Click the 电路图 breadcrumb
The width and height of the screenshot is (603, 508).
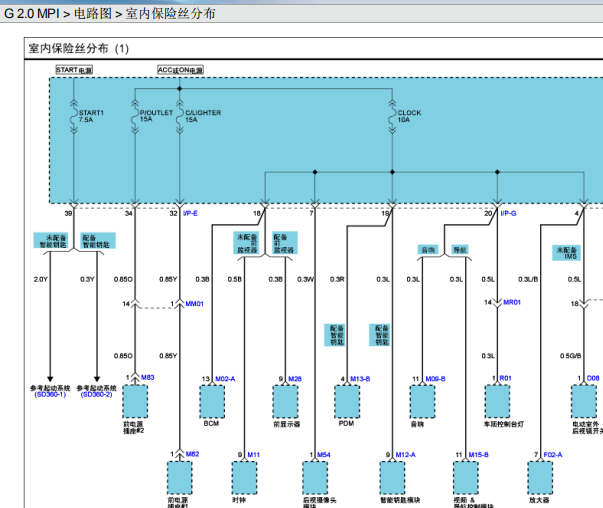tap(93, 14)
